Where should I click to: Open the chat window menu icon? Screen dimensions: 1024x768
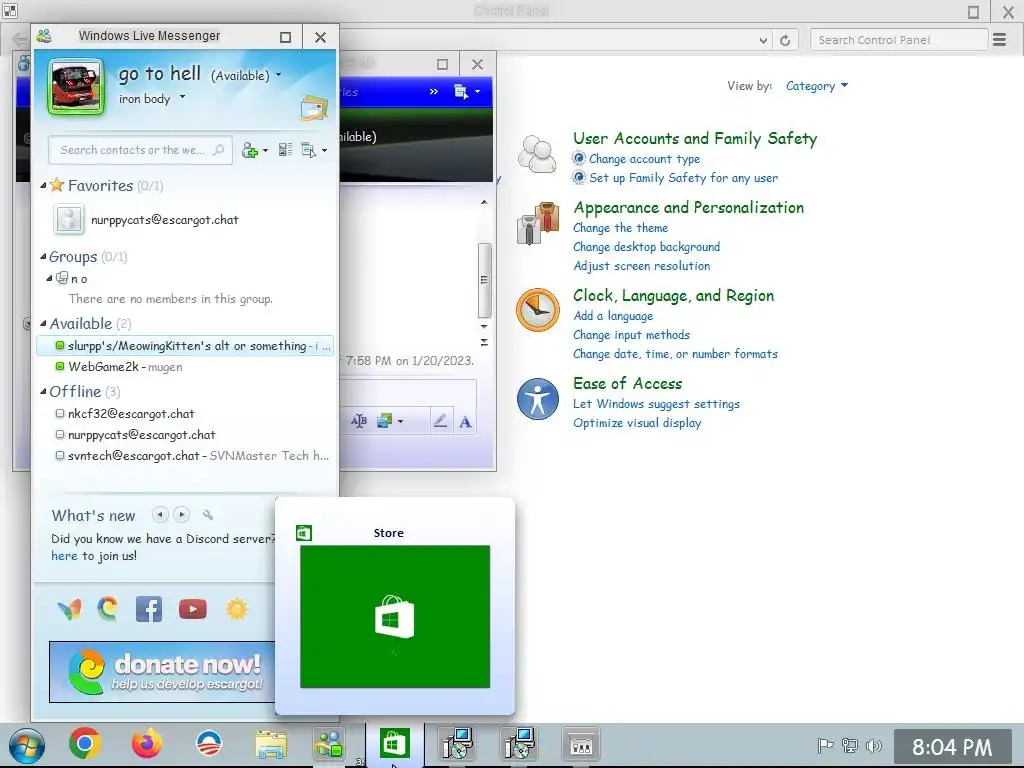tap(461, 91)
